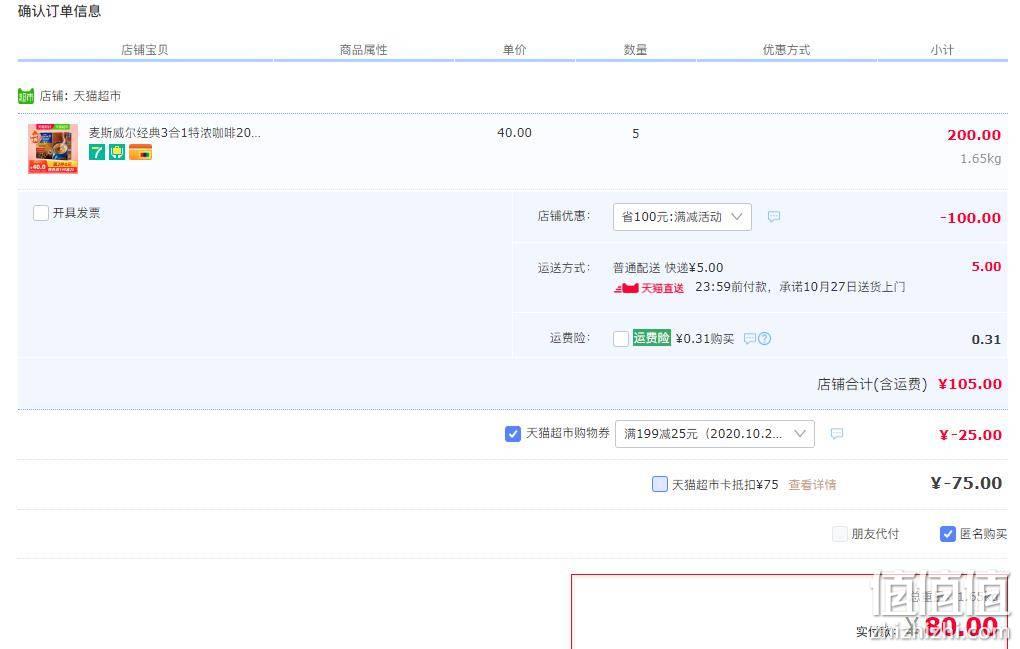Click the green shield guarantee icon under the product
Image resolution: width=1020 pixels, height=649 pixels.
(117, 152)
